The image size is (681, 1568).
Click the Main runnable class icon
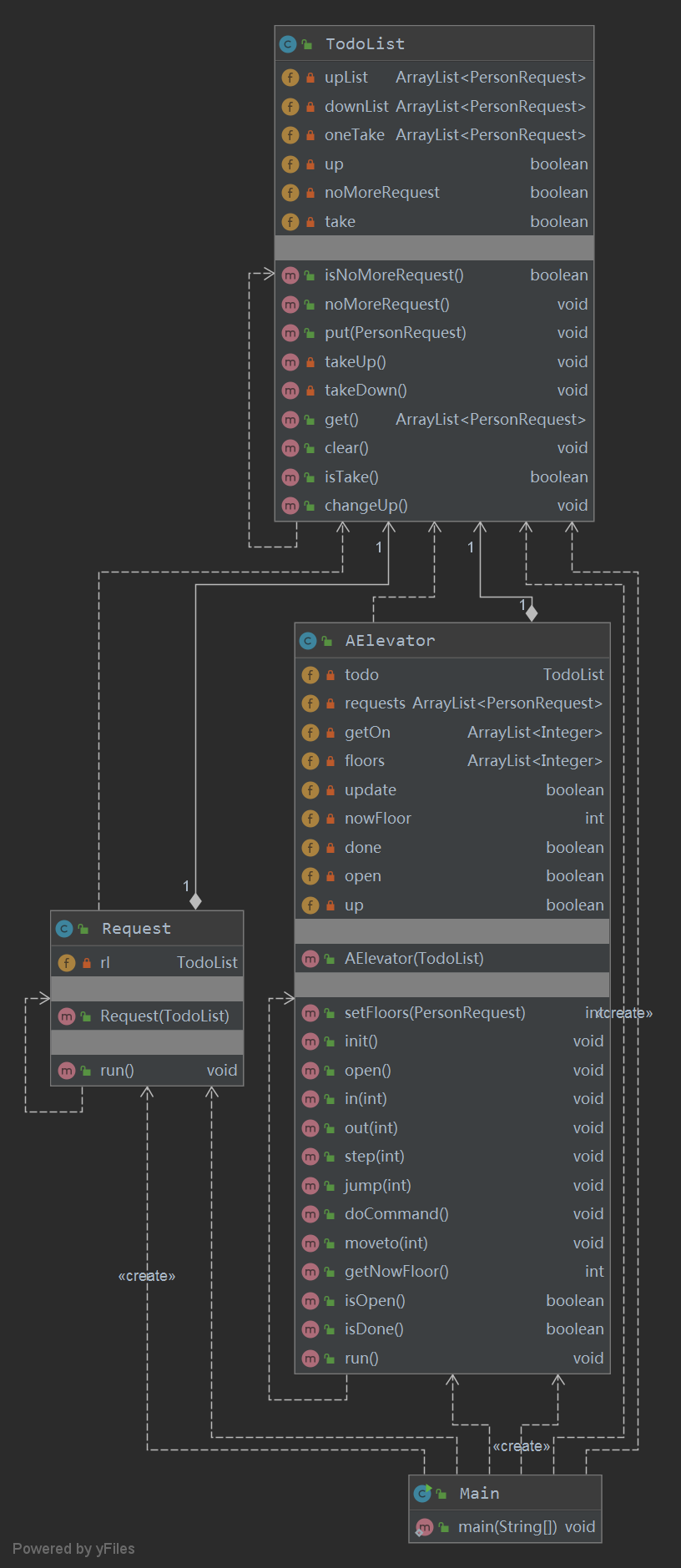pos(423,1493)
